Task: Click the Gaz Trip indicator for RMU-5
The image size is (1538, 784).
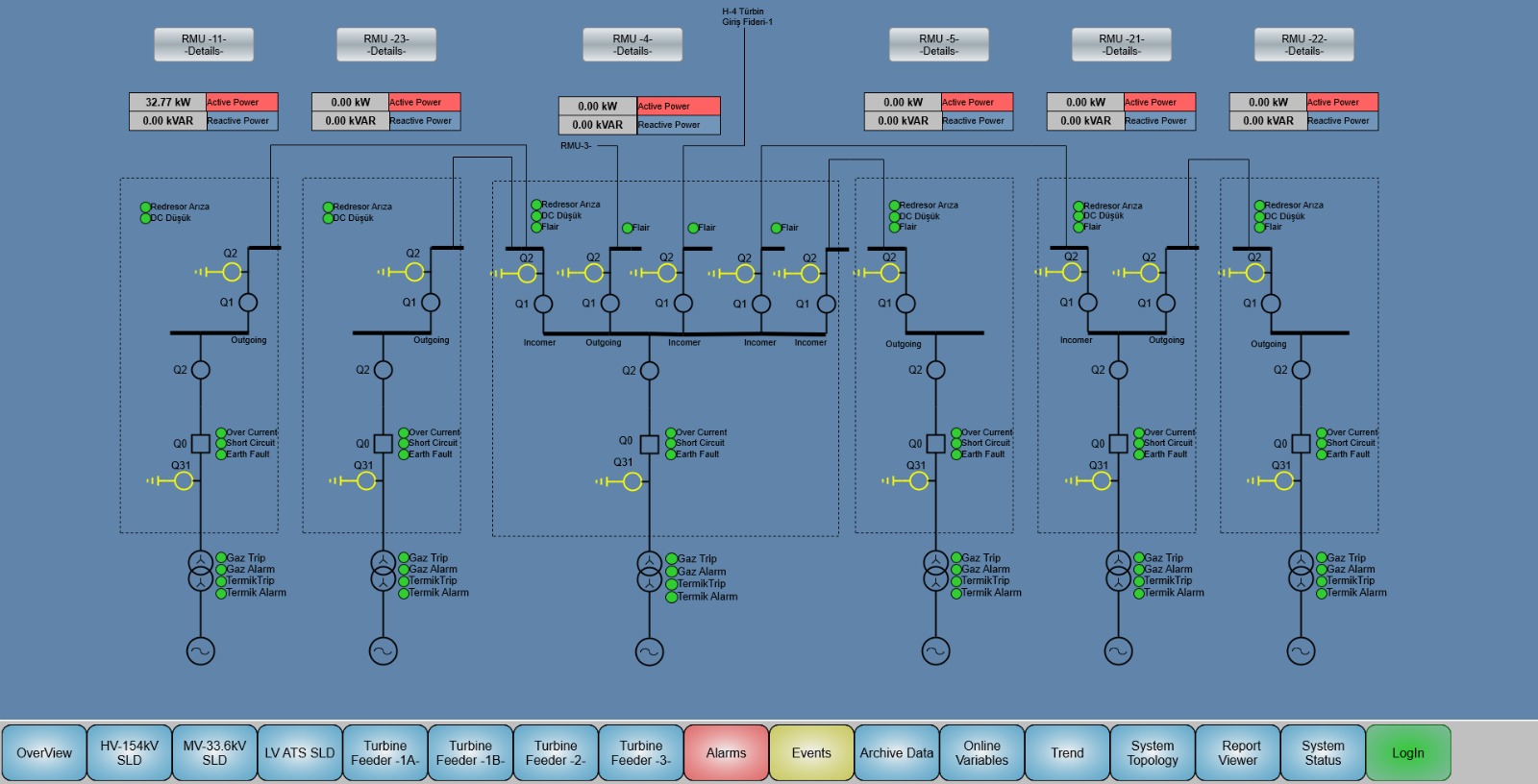Action: pos(956,558)
